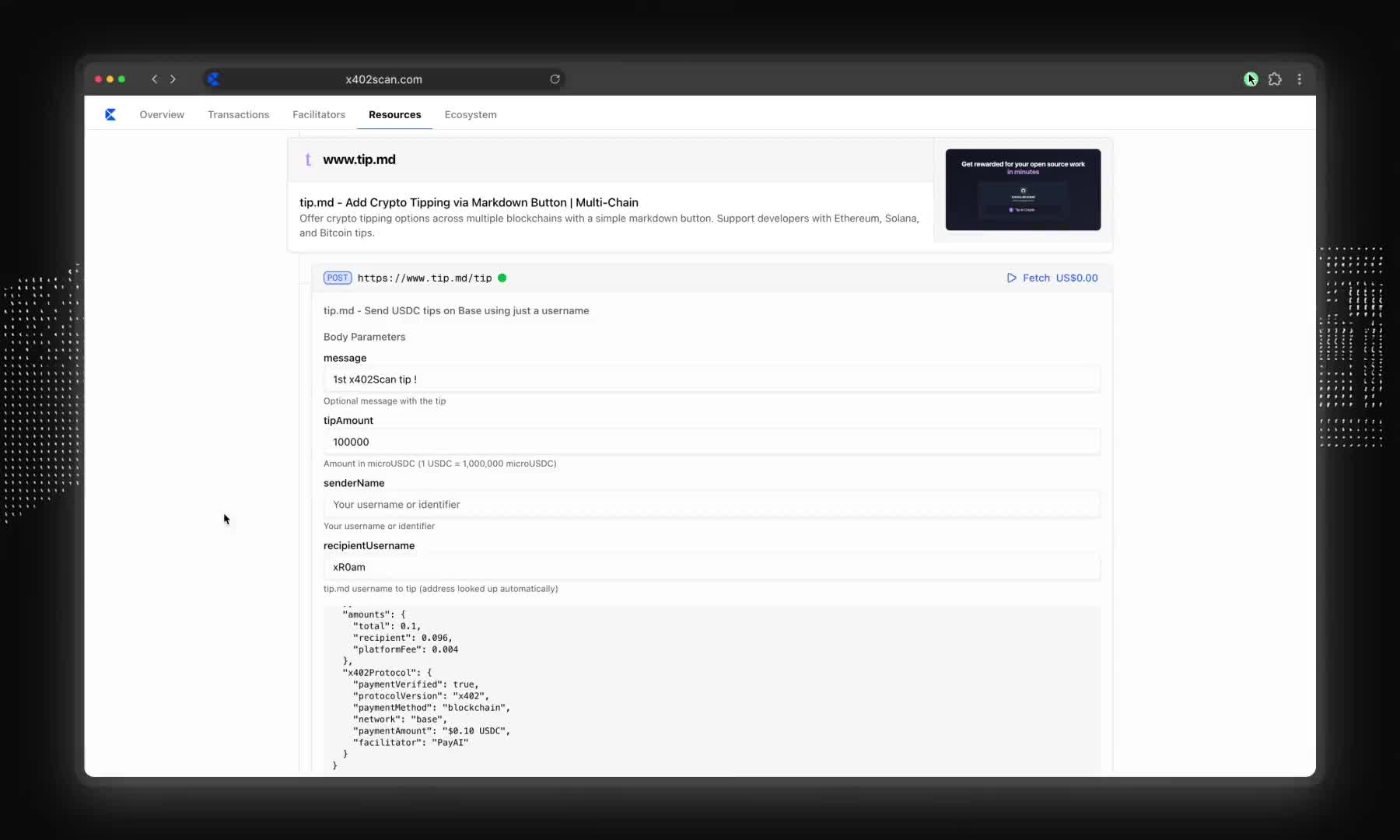Click the play icon beside Fetch
This screenshot has width=1400, height=840.
pyautogui.click(x=1011, y=278)
